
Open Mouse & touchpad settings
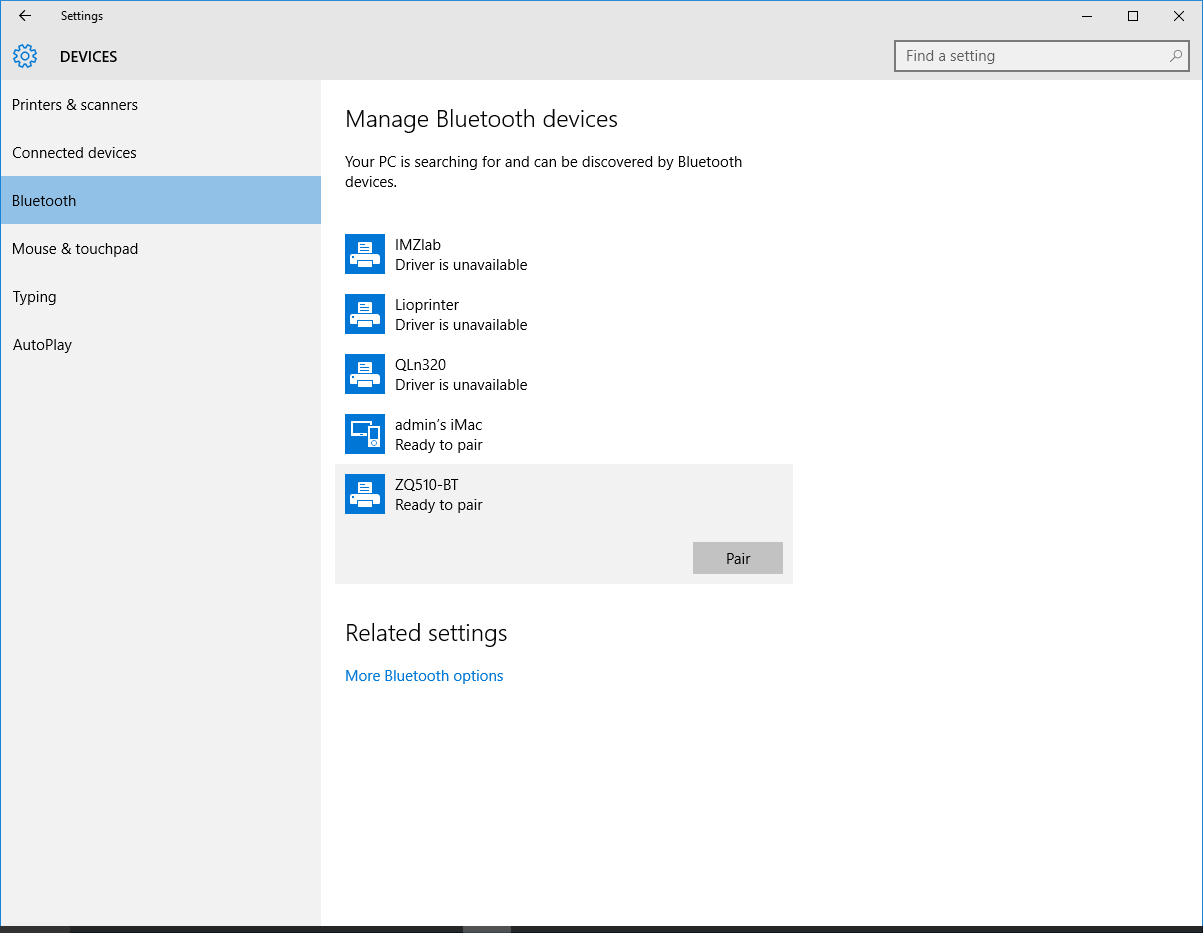pyautogui.click(x=75, y=249)
